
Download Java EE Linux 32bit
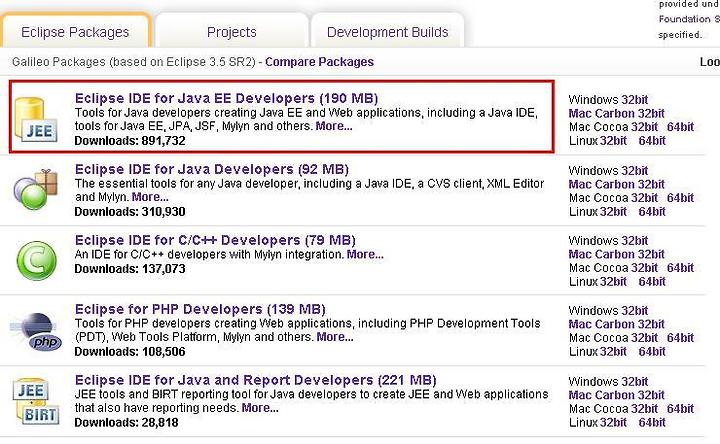[x=613, y=141]
